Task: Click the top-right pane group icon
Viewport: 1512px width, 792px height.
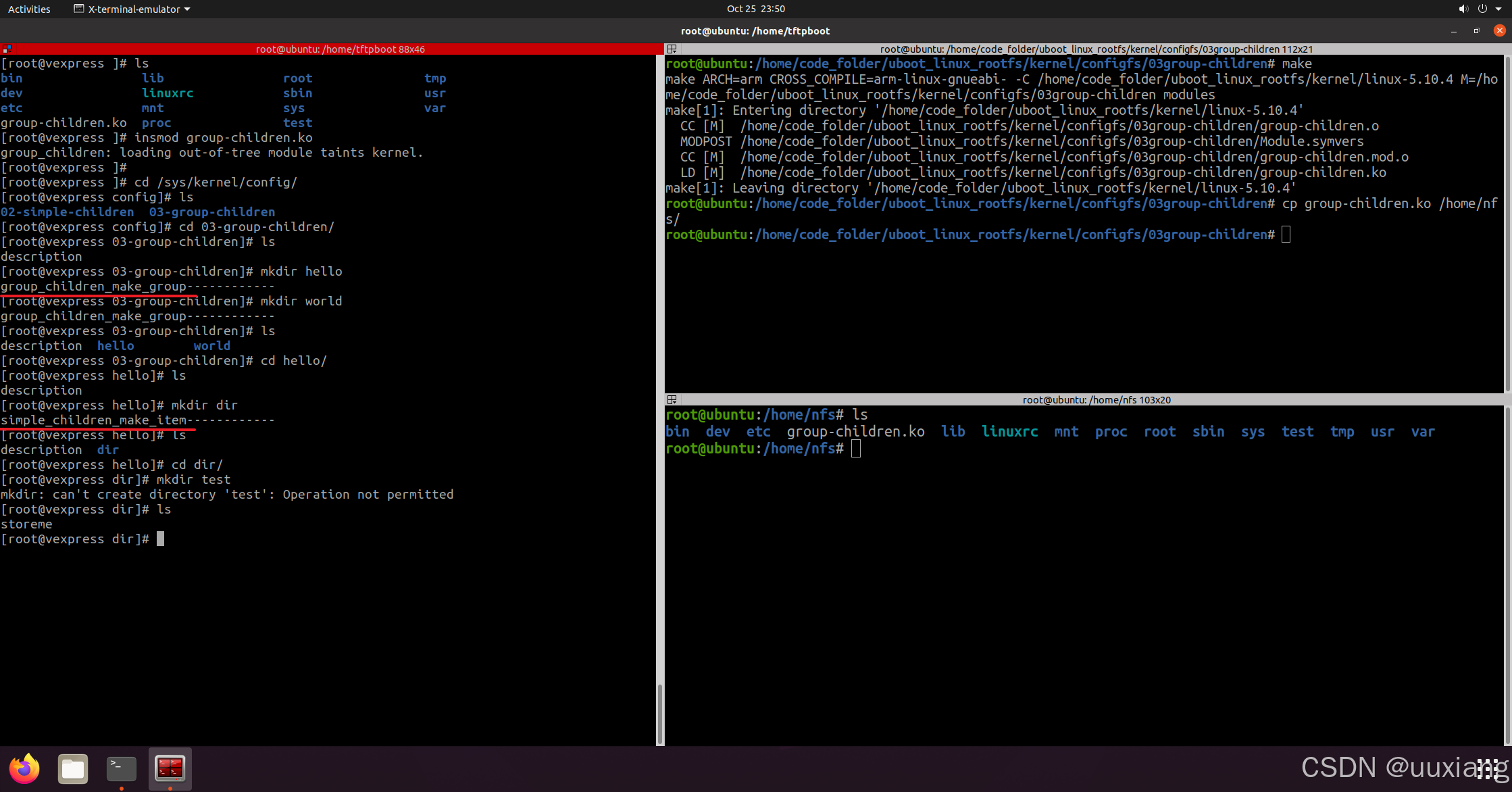Action: [672, 49]
